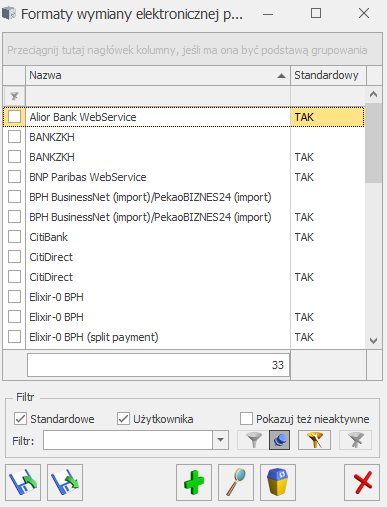Click the Standardowy column filter row cell

[x=328, y=97]
